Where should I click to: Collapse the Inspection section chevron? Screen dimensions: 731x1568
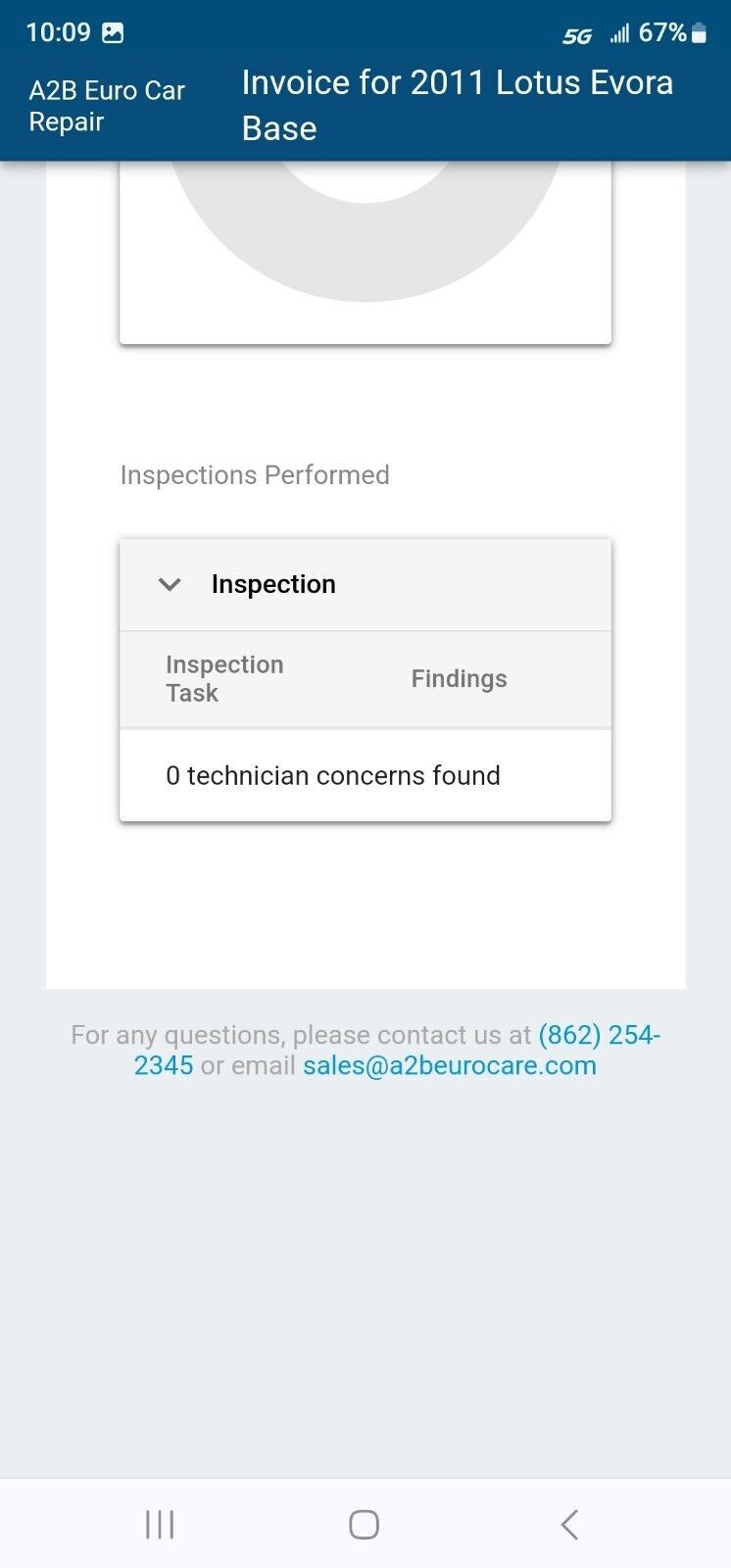point(170,585)
